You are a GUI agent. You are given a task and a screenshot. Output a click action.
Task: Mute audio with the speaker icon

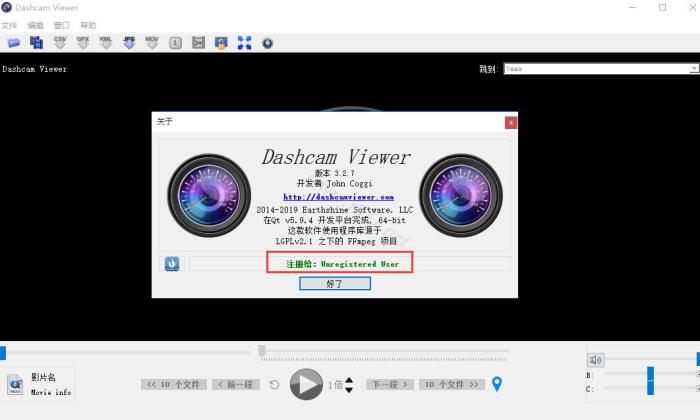[596, 360]
